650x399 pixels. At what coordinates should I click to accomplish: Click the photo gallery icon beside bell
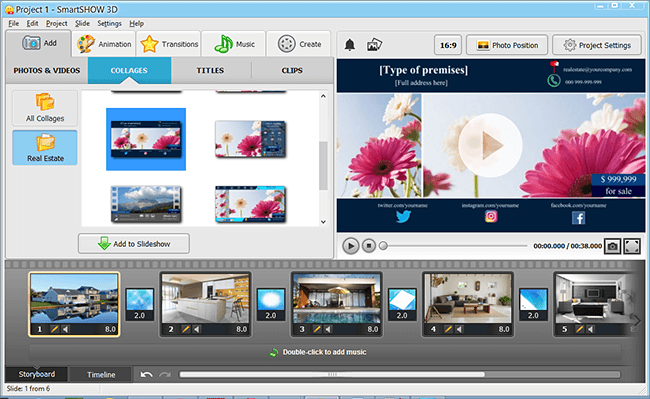(374, 44)
